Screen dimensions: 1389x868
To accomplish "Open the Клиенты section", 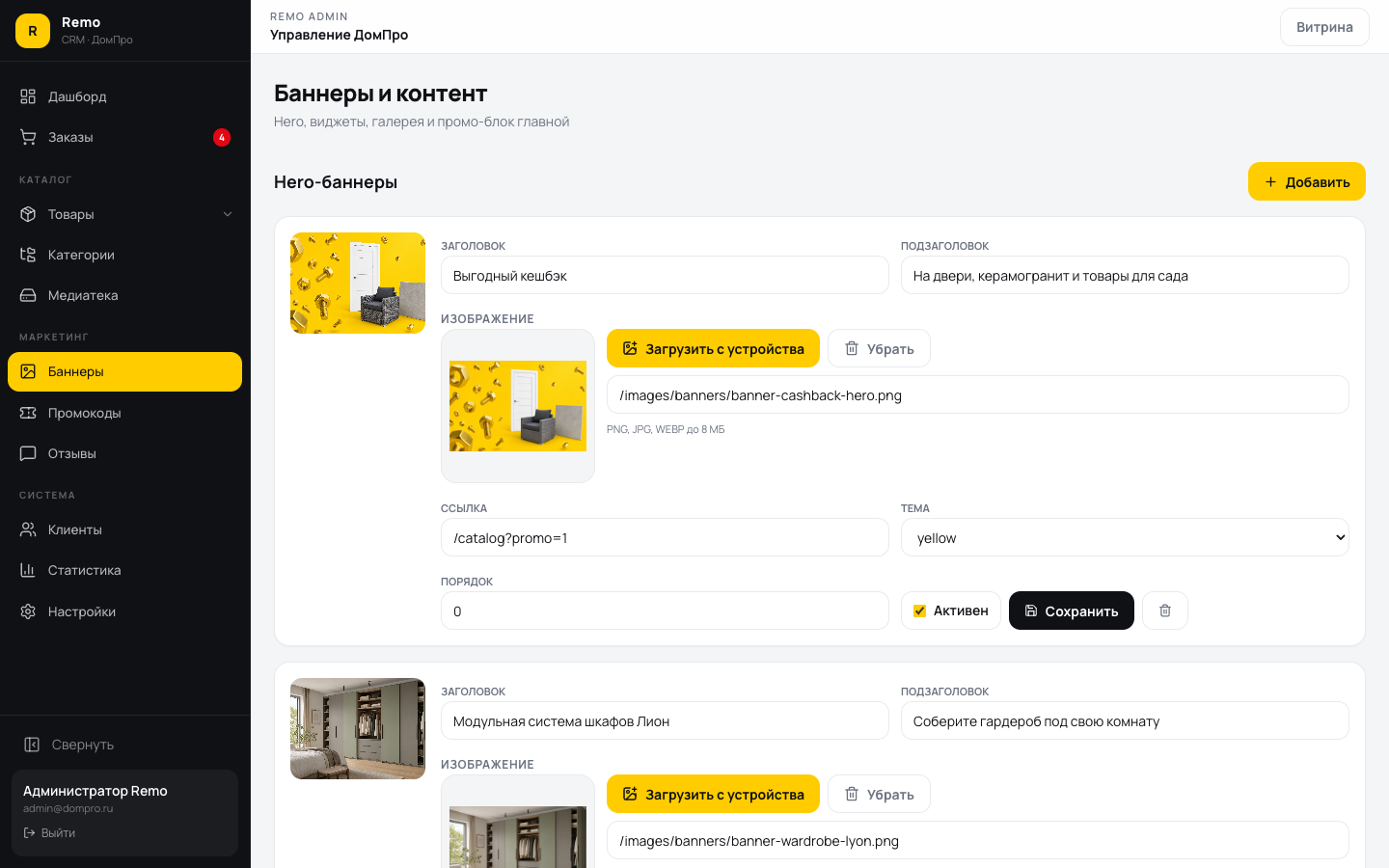I will click(124, 529).
